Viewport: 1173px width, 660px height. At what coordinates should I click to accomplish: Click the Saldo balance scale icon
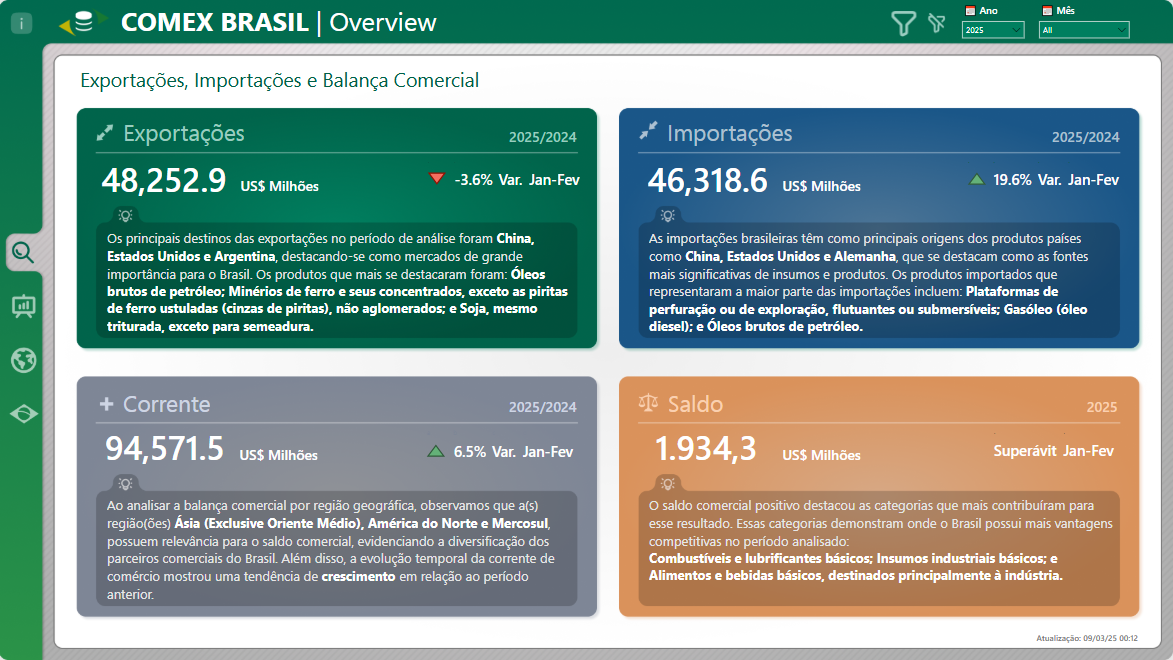[648, 403]
